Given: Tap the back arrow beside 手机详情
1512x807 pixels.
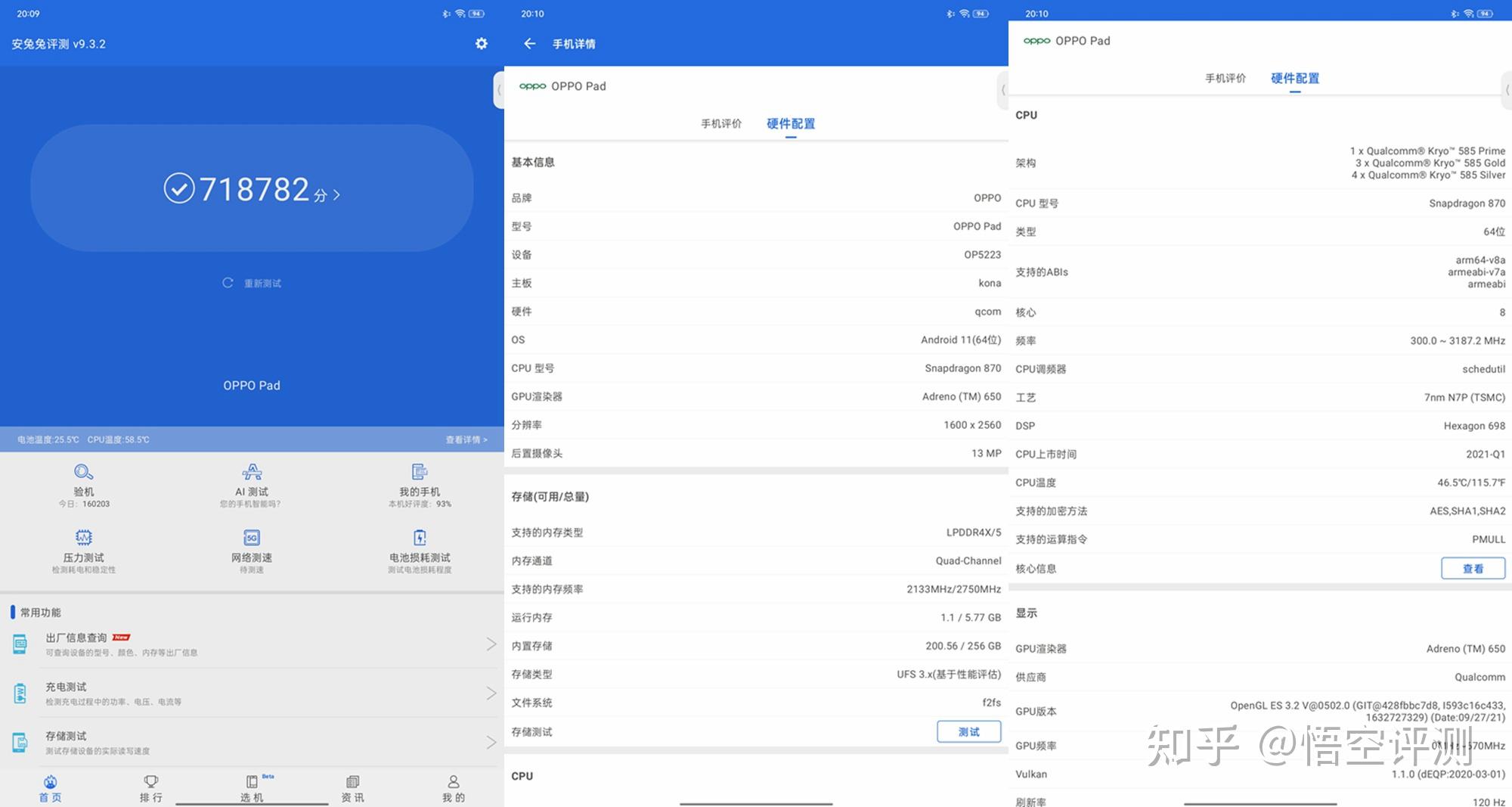Looking at the screenshot, I should [x=530, y=44].
